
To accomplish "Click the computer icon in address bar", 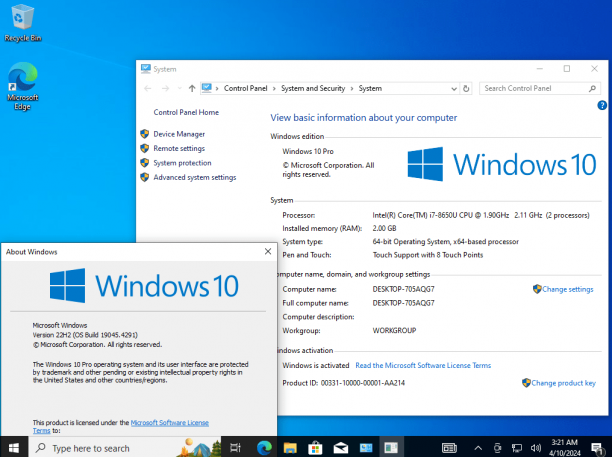I will (206, 88).
